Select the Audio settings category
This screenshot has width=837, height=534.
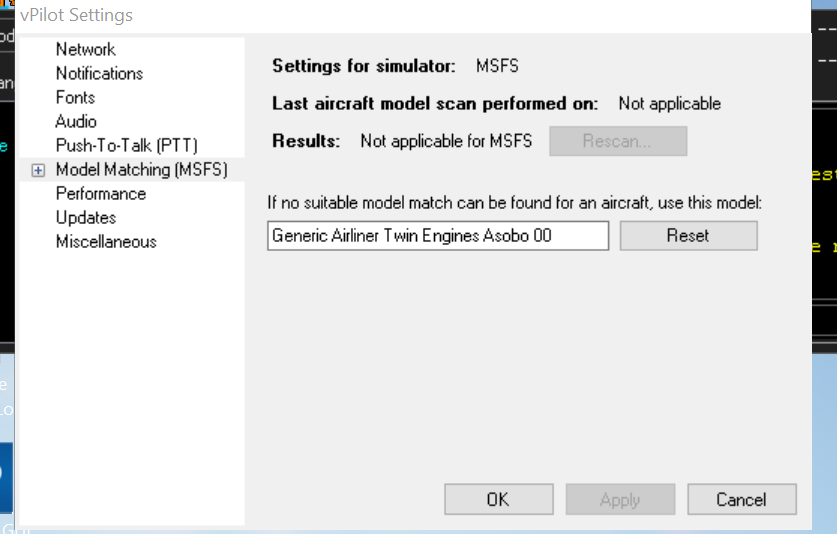point(76,121)
